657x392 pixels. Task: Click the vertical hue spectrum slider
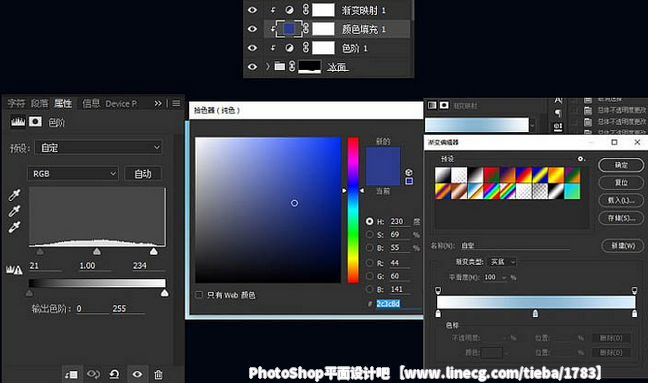pos(353,210)
